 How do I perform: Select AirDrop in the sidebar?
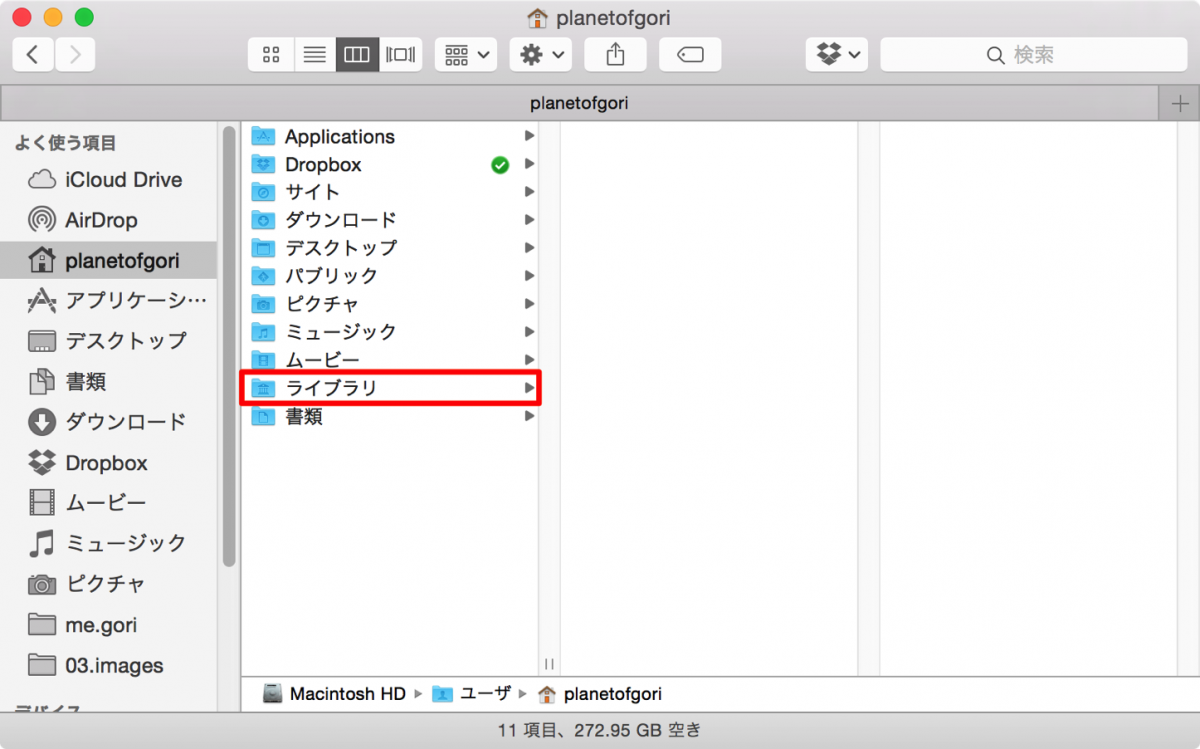[x=95, y=220]
